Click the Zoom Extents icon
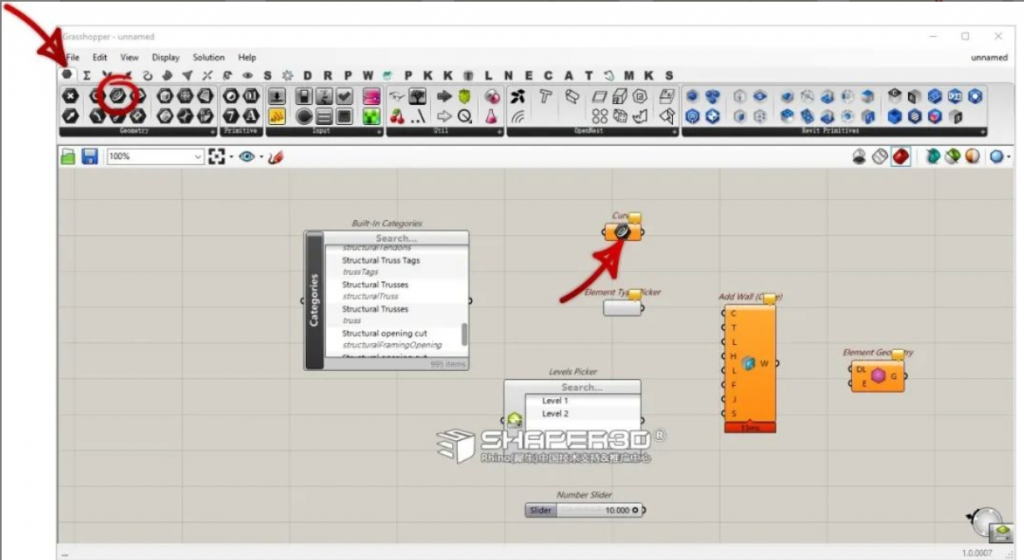The image size is (1024, 560). (x=216, y=157)
